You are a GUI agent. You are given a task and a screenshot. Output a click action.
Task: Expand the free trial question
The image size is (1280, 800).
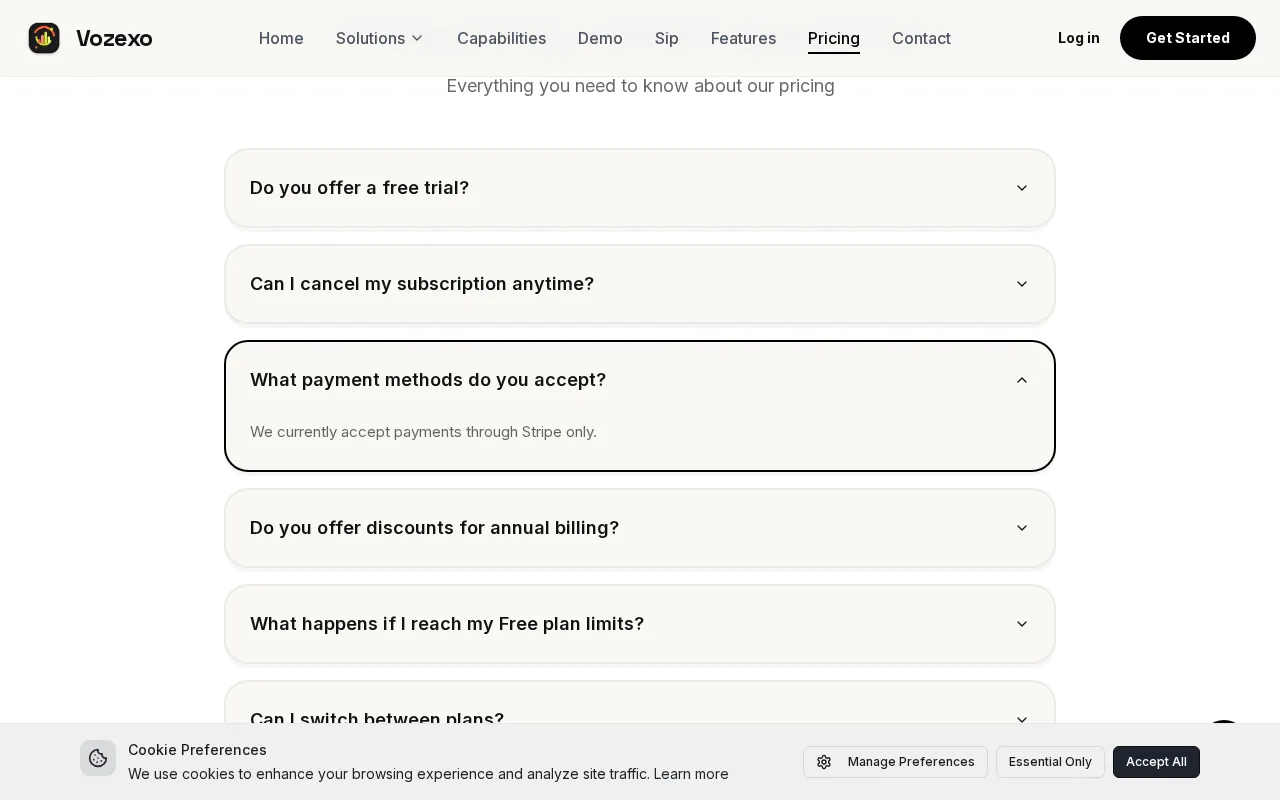[640, 188]
